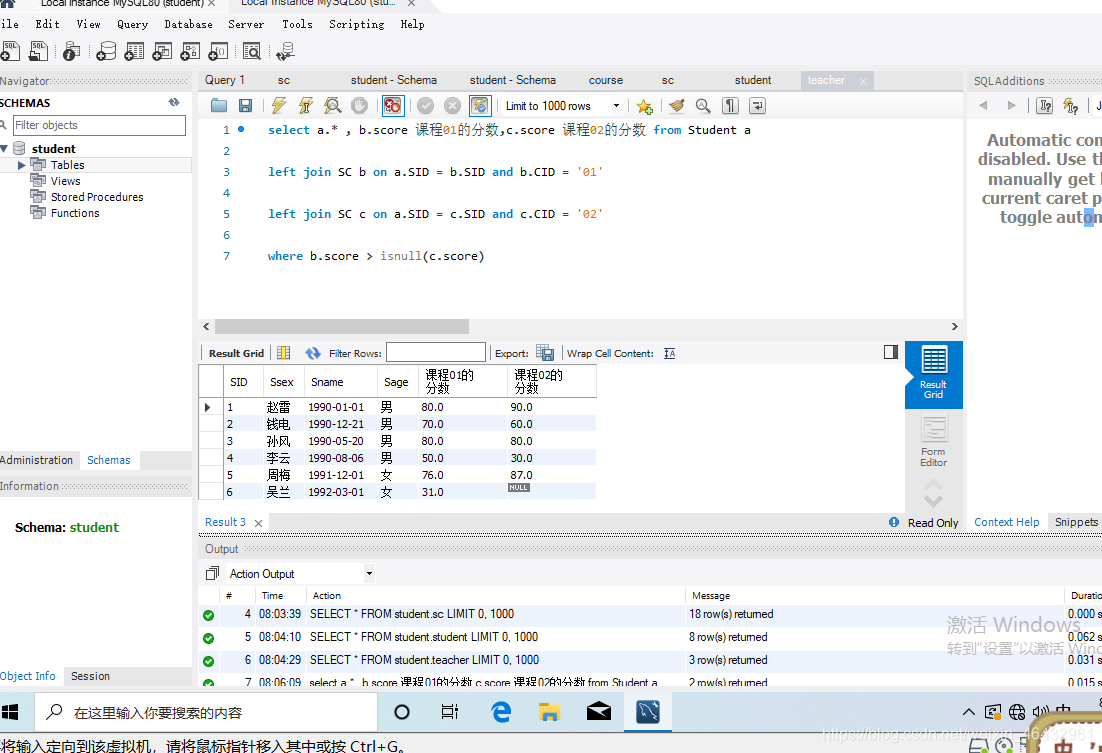Open Object Info tab

pos(28,676)
